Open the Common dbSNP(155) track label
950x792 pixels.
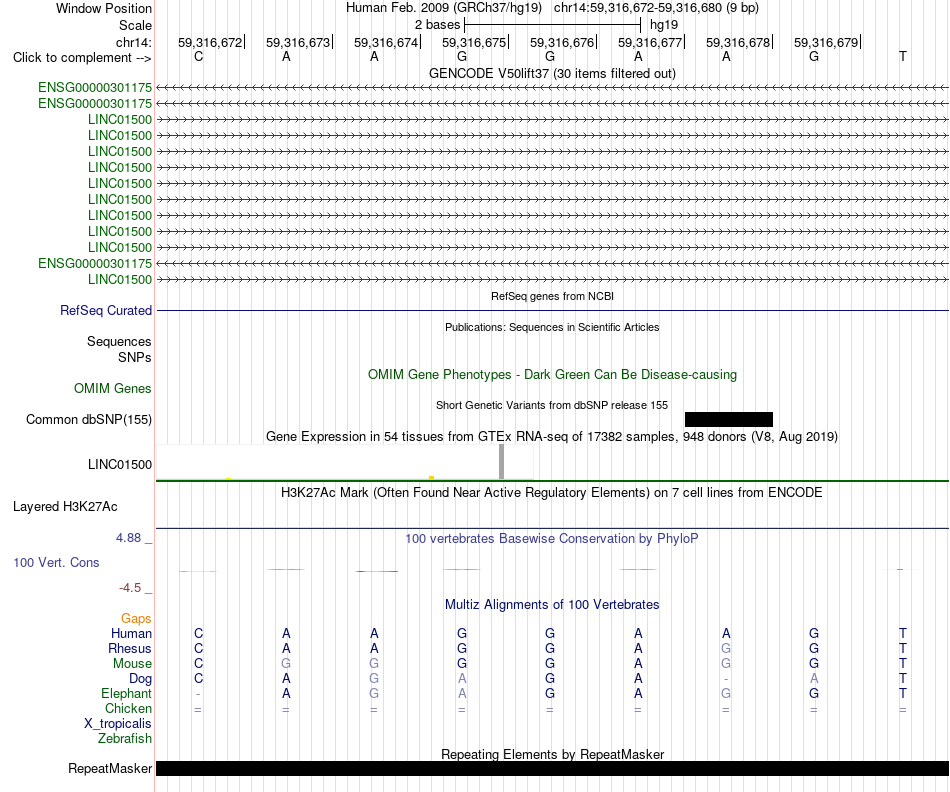(89, 419)
